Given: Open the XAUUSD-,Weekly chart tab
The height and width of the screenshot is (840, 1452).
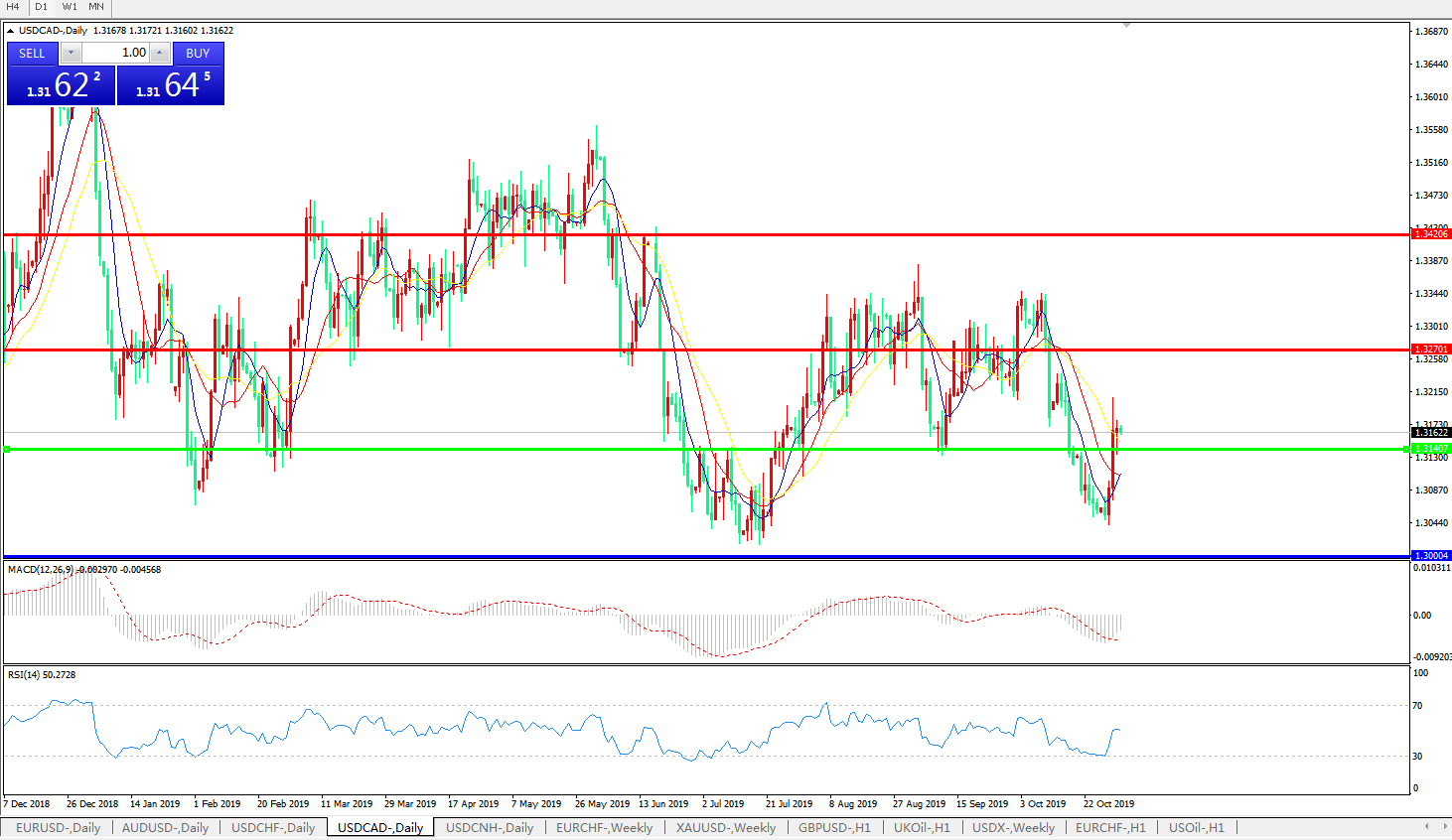Looking at the screenshot, I should click(725, 827).
